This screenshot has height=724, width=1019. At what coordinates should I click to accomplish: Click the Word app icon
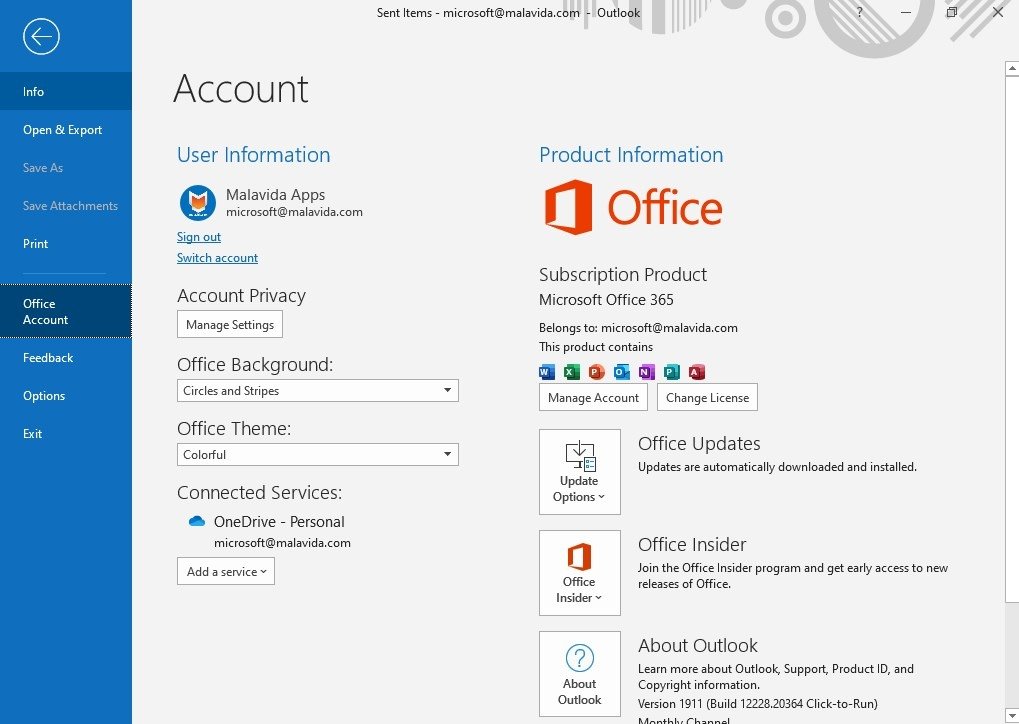pyautogui.click(x=547, y=372)
